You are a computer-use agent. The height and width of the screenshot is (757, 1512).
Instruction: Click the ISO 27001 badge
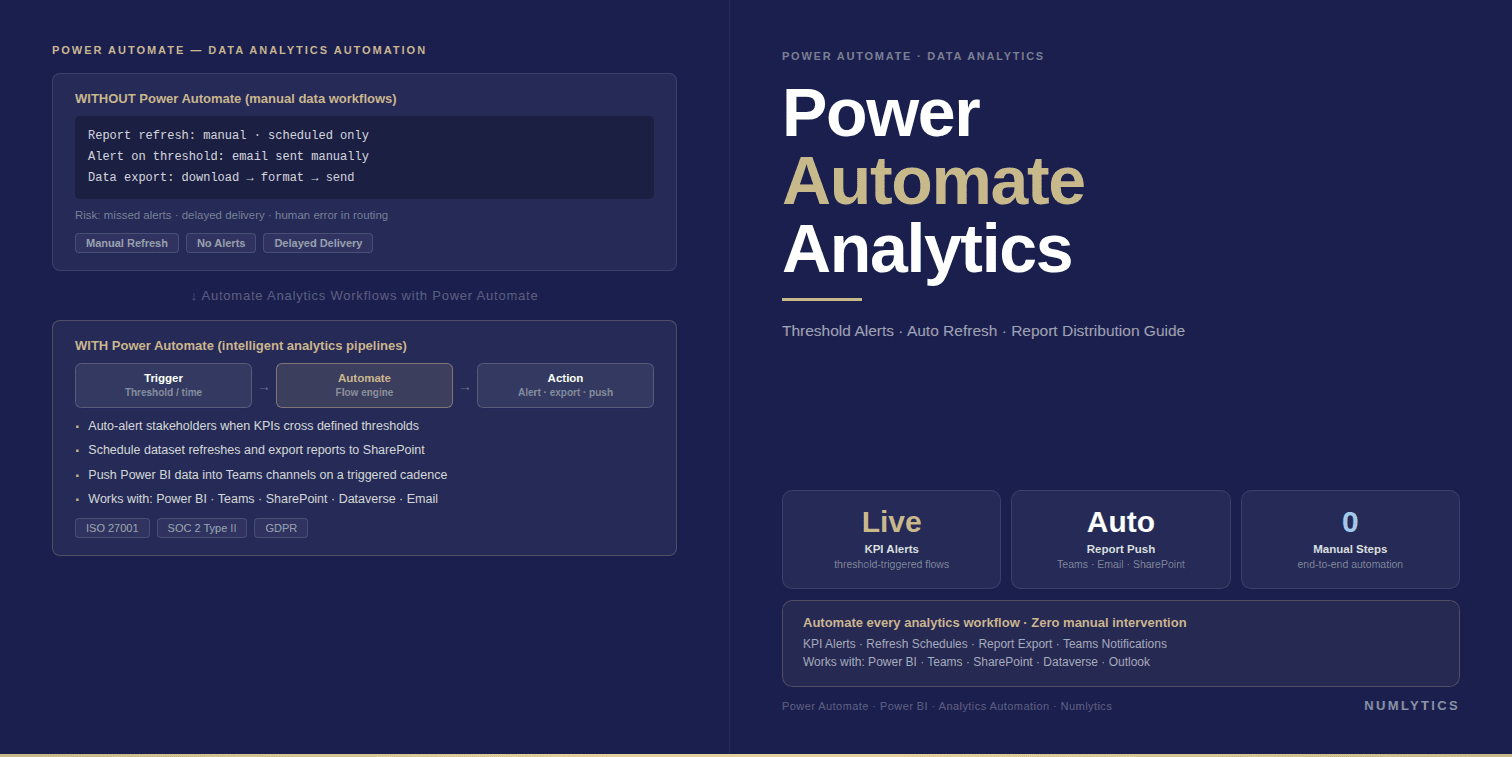click(x=112, y=528)
